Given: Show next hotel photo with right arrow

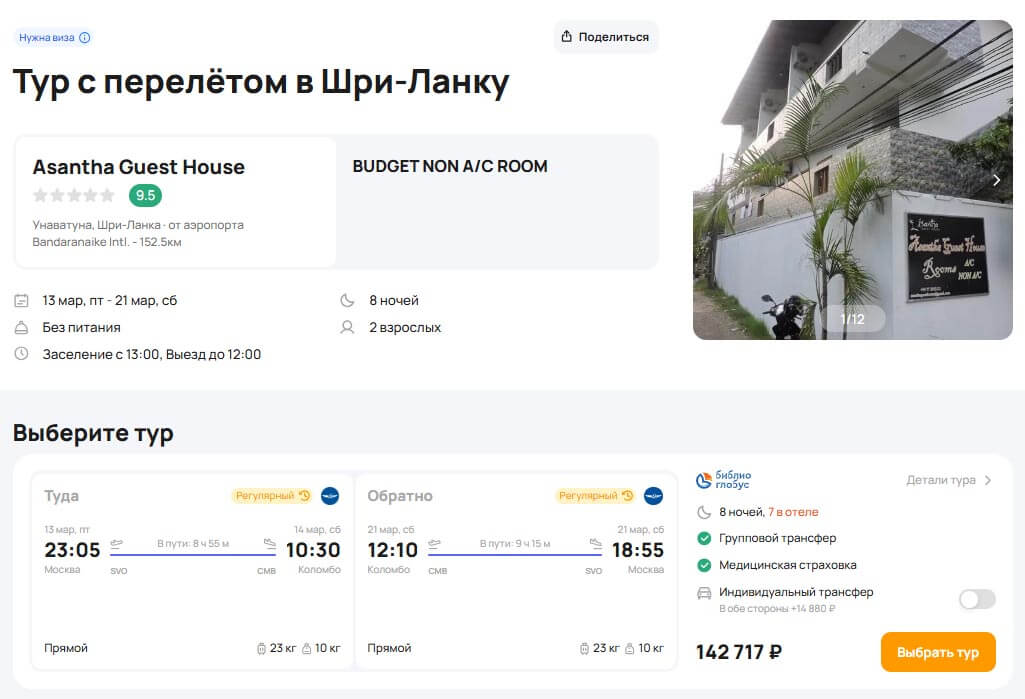Looking at the screenshot, I should coord(996,180).
